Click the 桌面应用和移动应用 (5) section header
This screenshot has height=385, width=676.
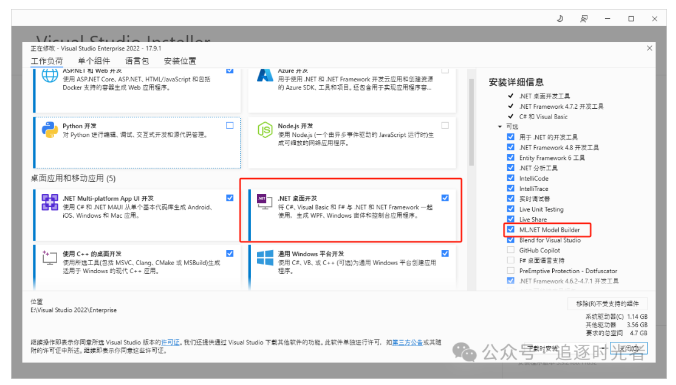coord(73,178)
